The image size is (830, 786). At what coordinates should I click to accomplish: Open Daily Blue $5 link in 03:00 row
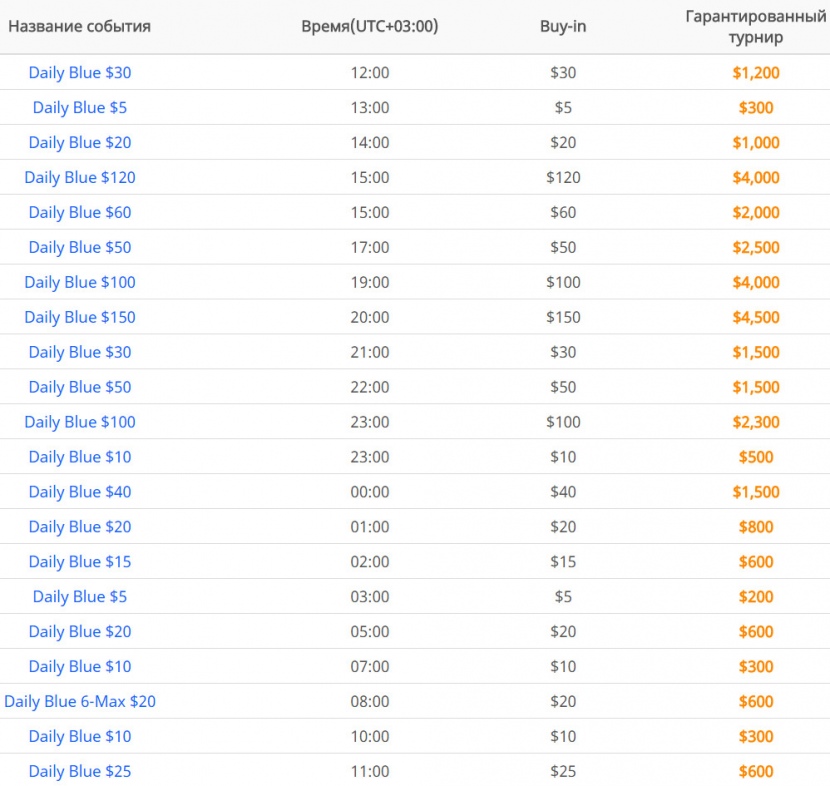tap(80, 597)
